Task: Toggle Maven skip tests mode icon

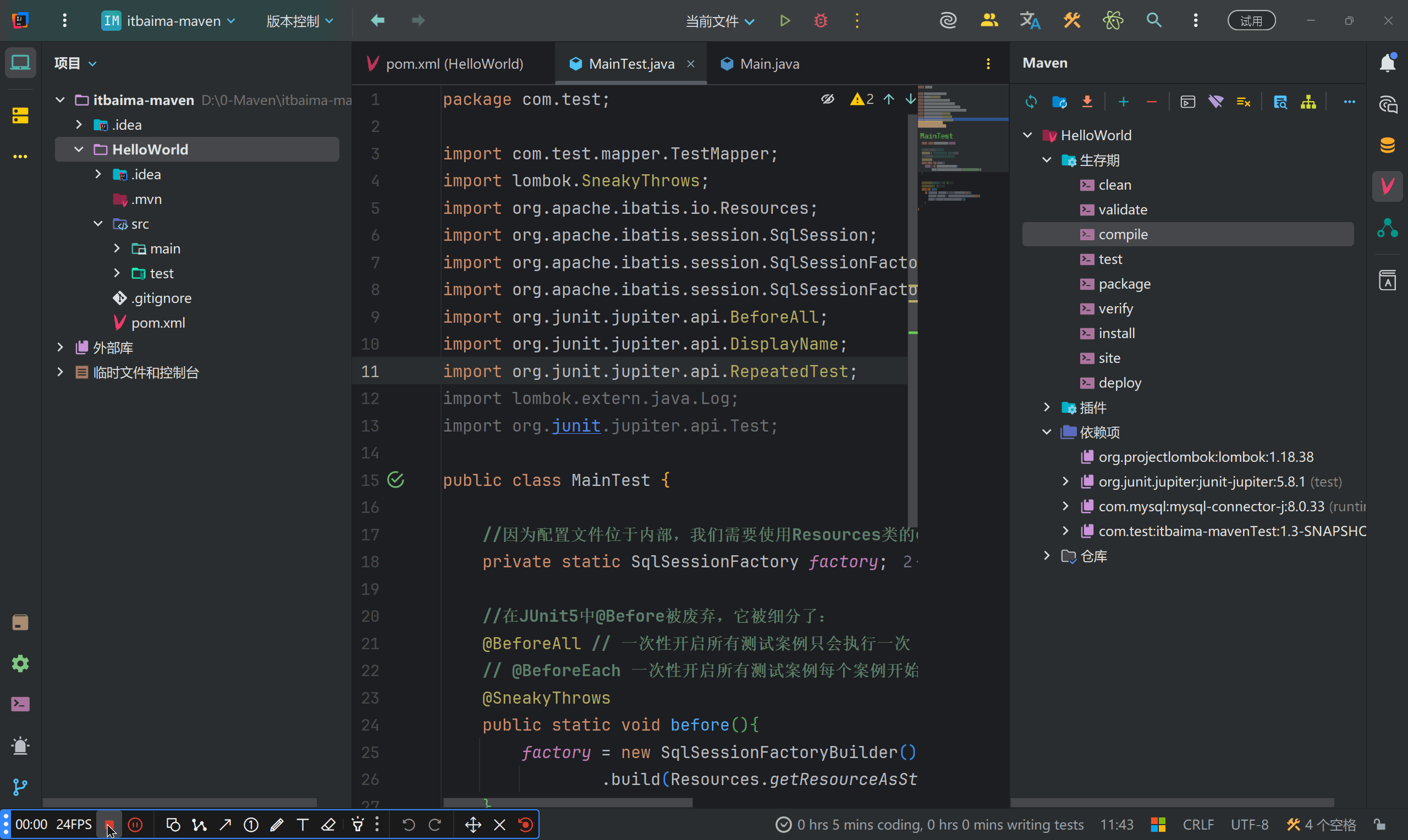Action: 1243,102
